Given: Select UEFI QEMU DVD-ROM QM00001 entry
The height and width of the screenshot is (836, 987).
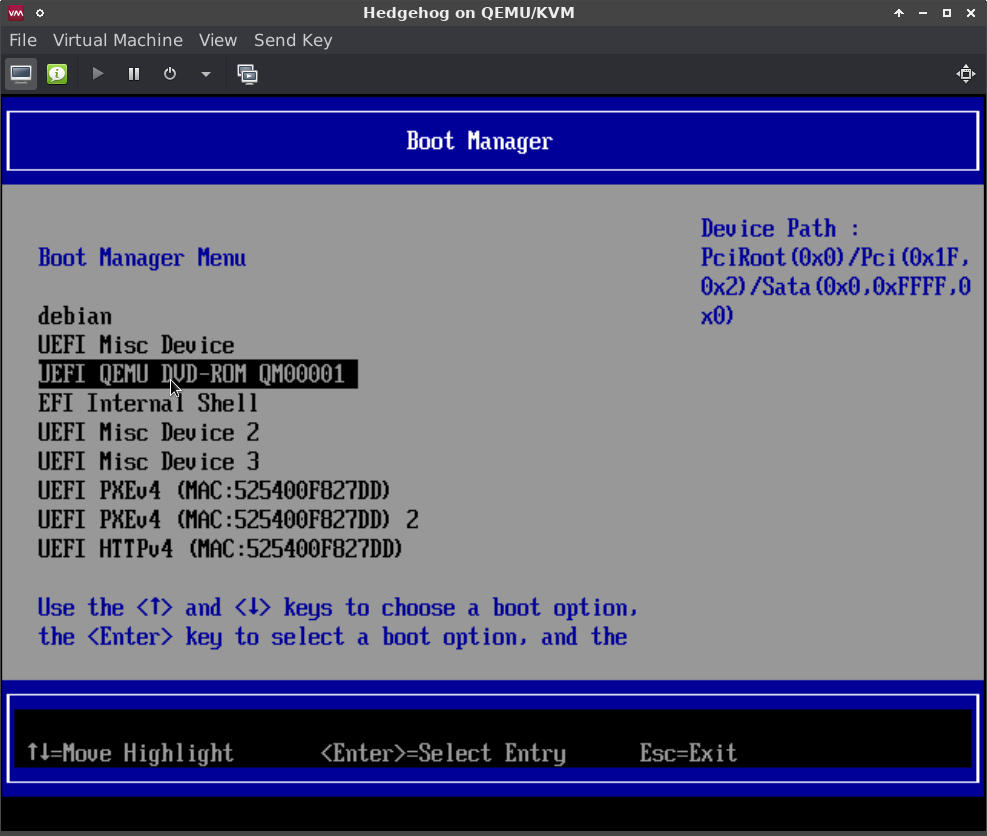Looking at the screenshot, I should (x=198, y=374).
